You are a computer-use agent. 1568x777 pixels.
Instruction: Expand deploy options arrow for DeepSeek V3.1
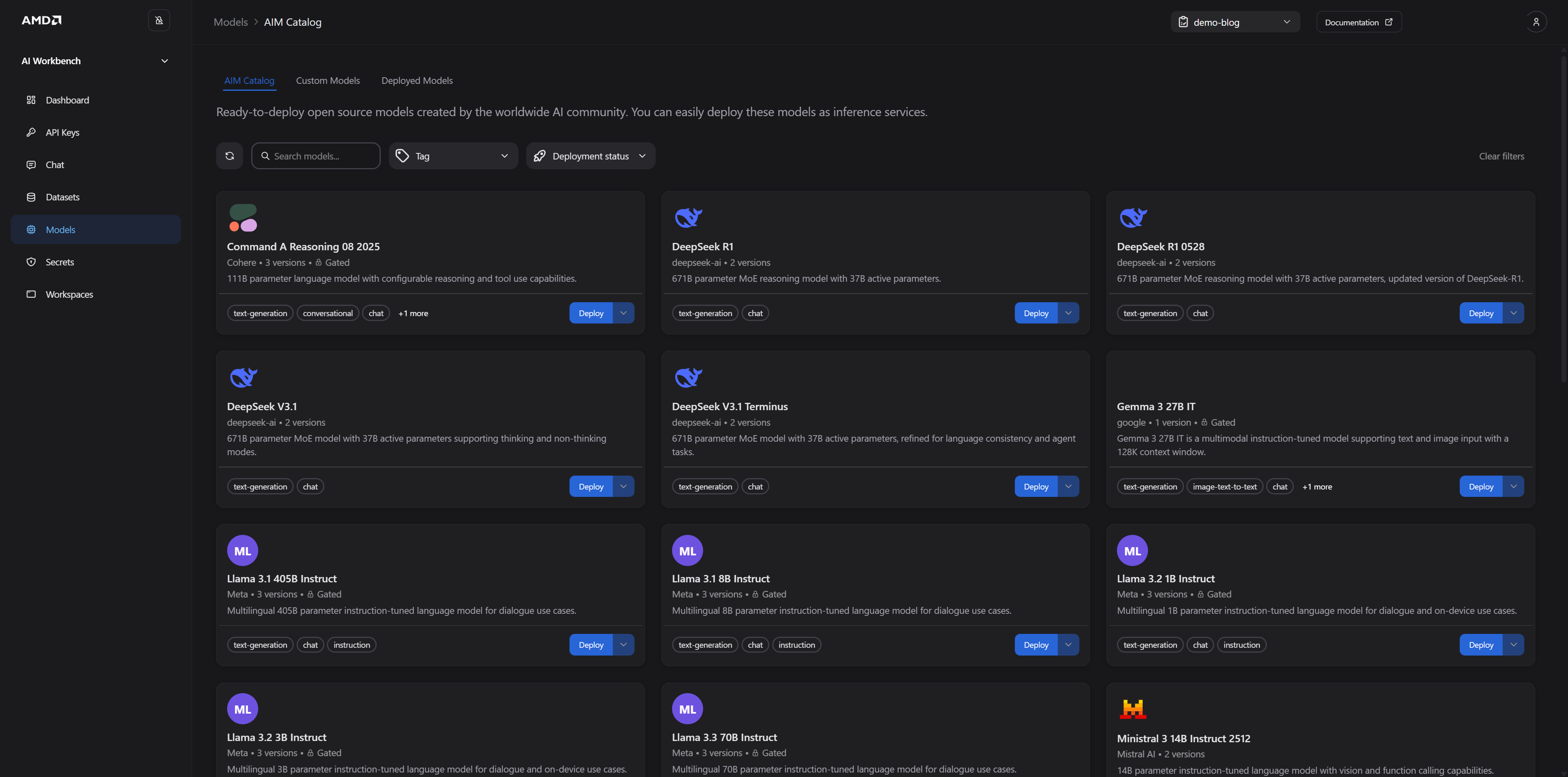[623, 486]
